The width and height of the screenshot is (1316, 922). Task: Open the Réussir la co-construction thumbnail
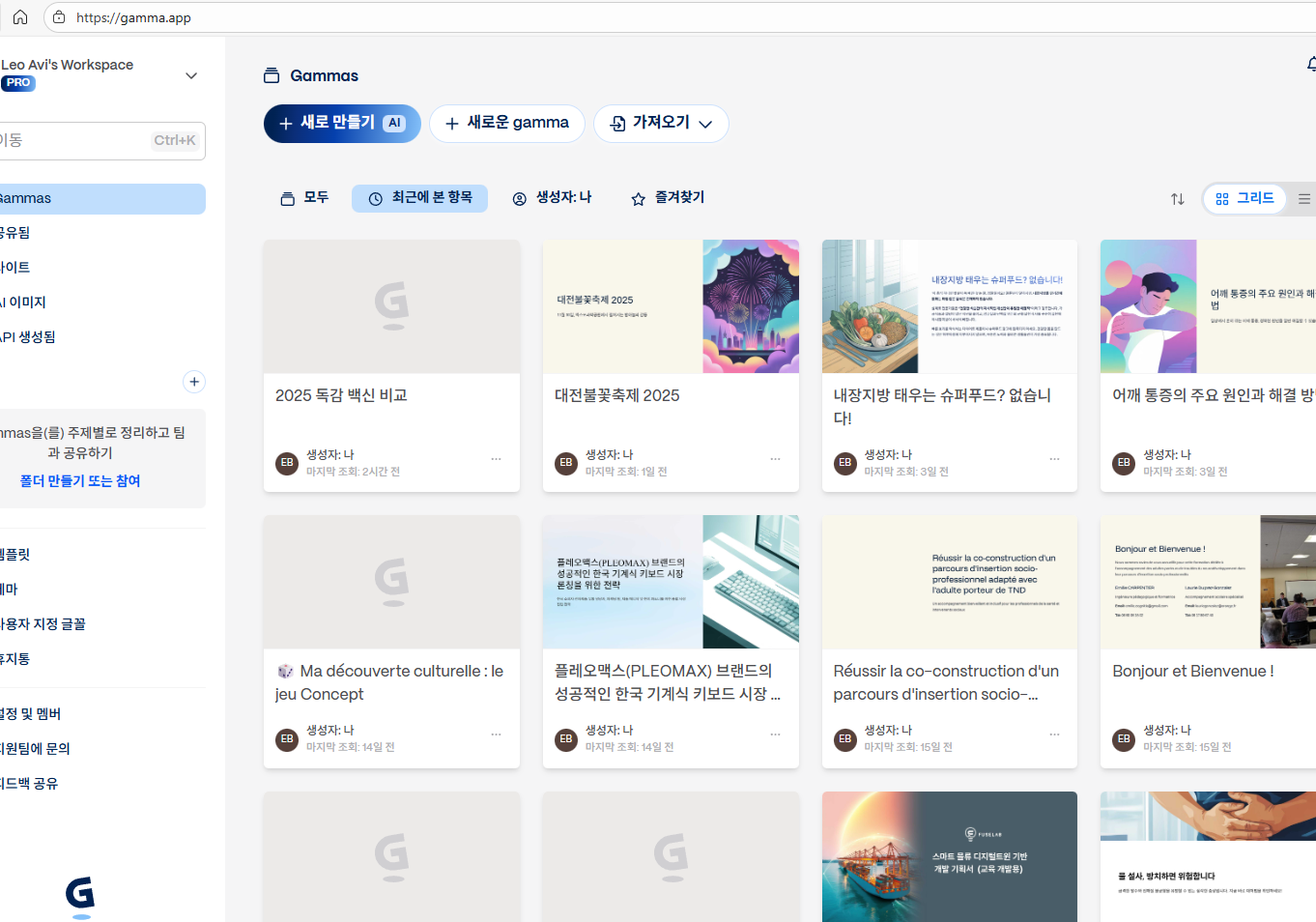(x=950, y=582)
